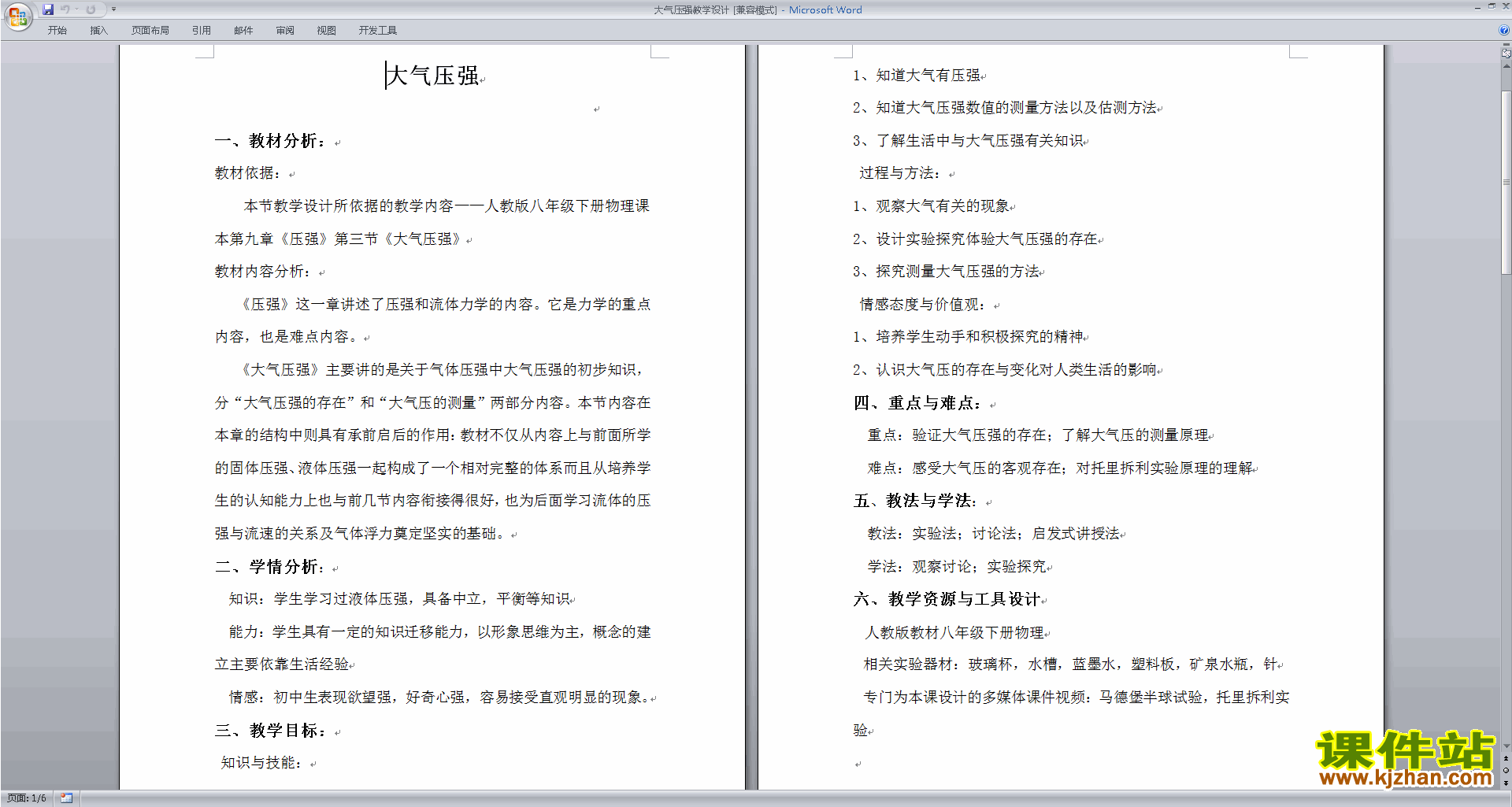
Task: Click the document title 大气压强
Action: tap(433, 76)
